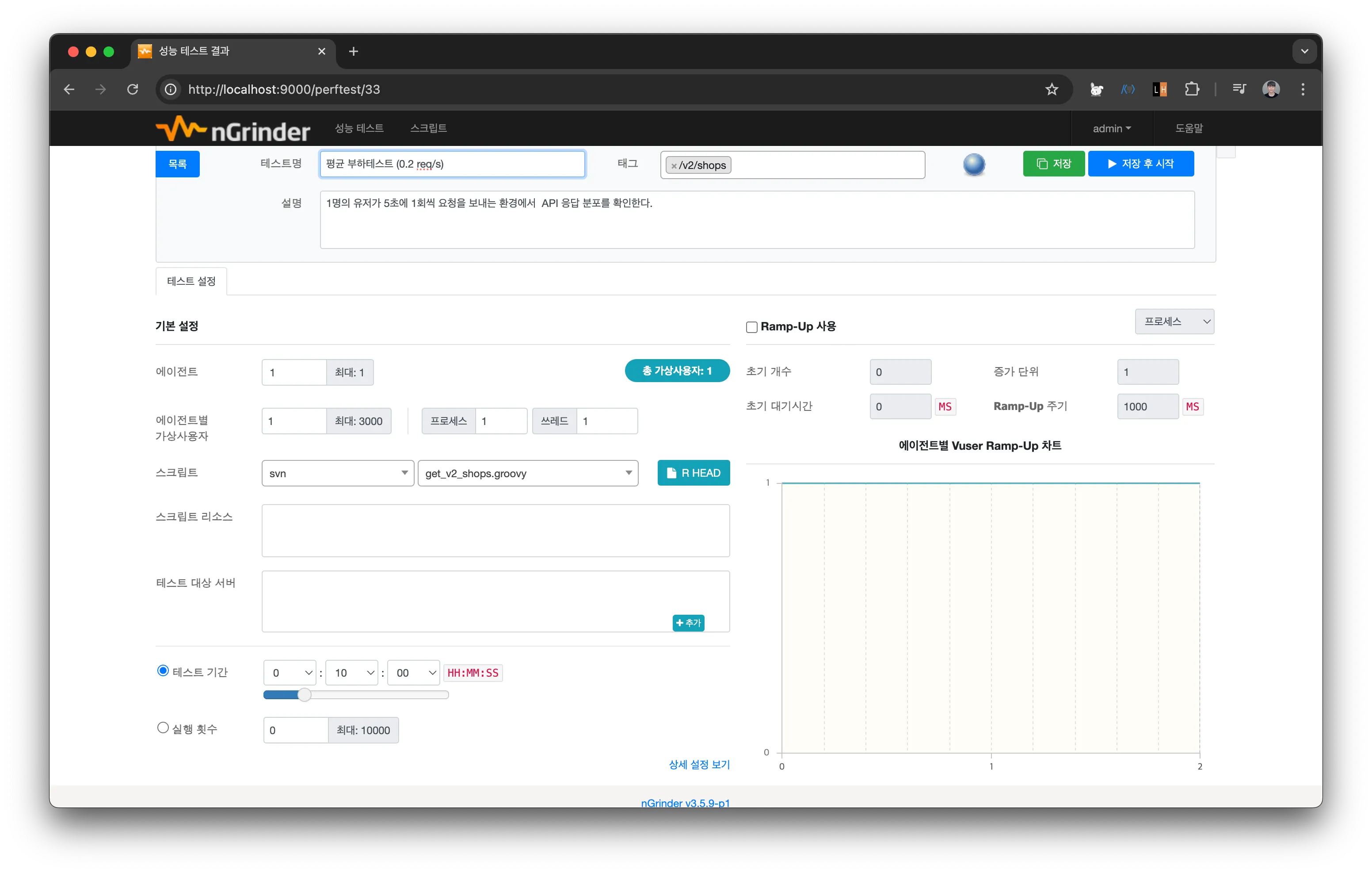This screenshot has height=873, width=1372.
Task: Click the test duration slider handle
Action: [304, 694]
